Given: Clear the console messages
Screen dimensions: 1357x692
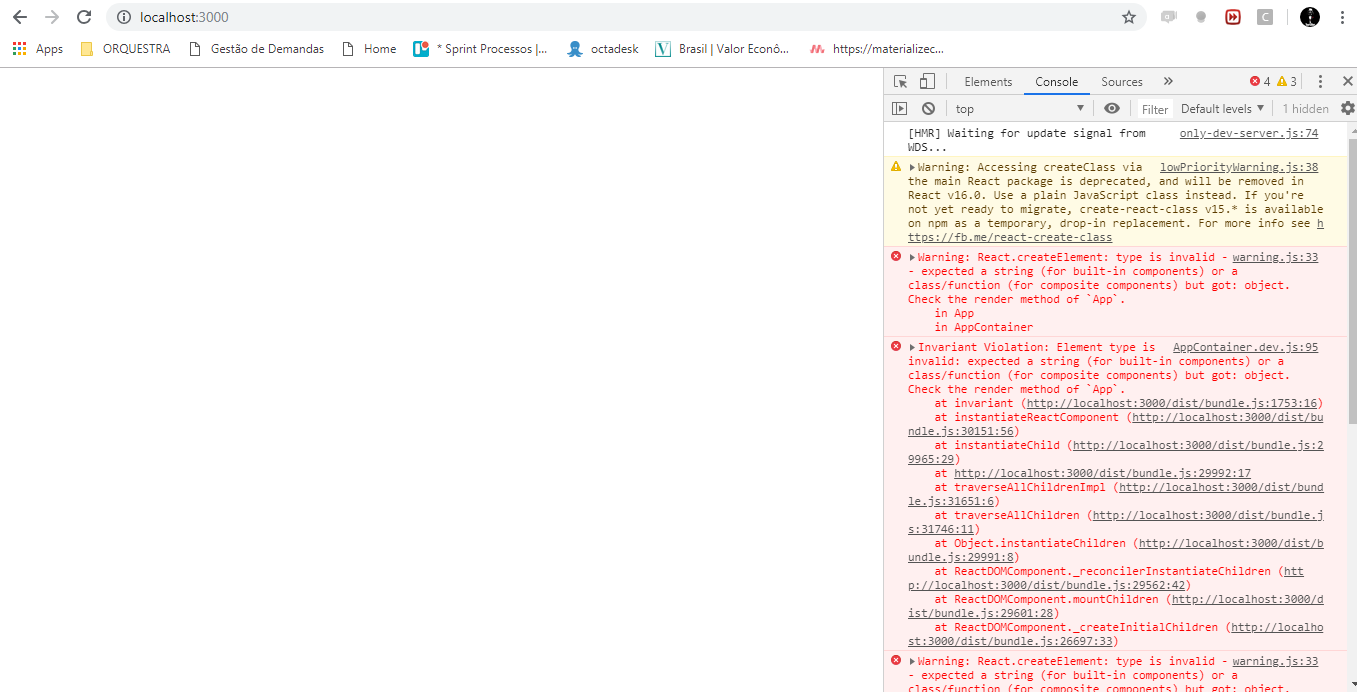Looking at the screenshot, I should click(x=928, y=108).
